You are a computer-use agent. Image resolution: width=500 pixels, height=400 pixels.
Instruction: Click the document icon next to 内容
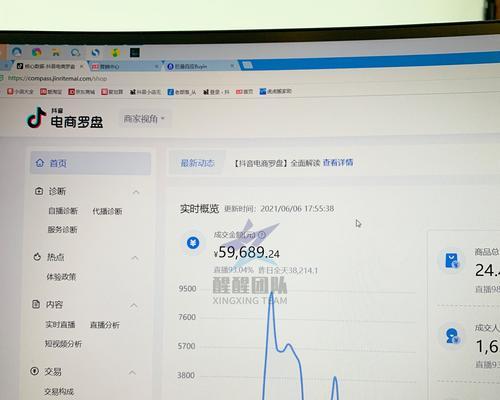coord(36,304)
